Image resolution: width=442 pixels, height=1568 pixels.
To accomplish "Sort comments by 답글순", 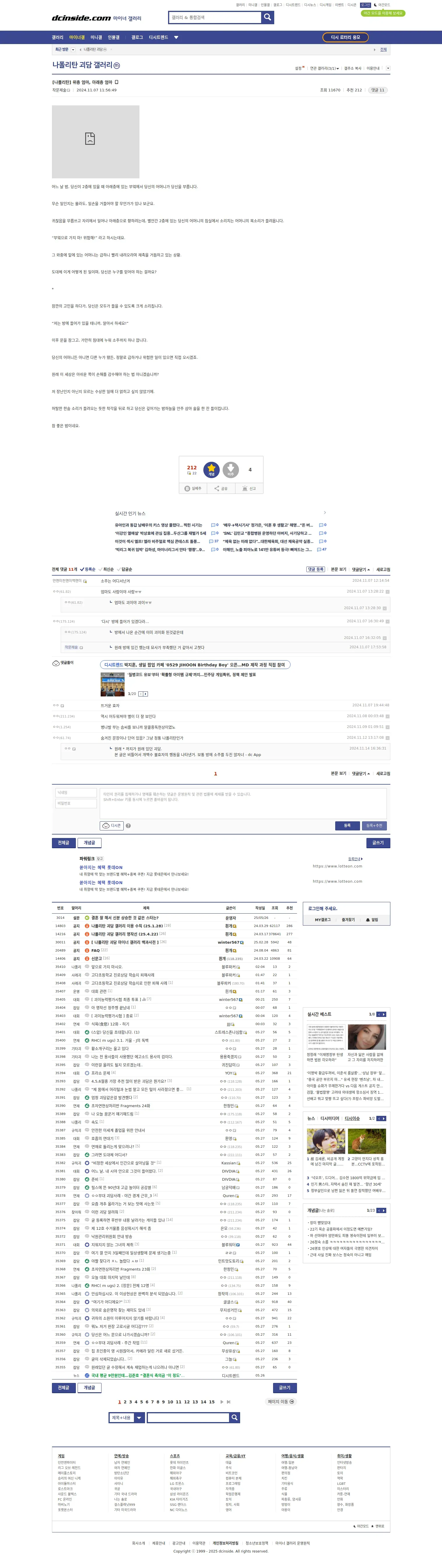I will 125,569.
